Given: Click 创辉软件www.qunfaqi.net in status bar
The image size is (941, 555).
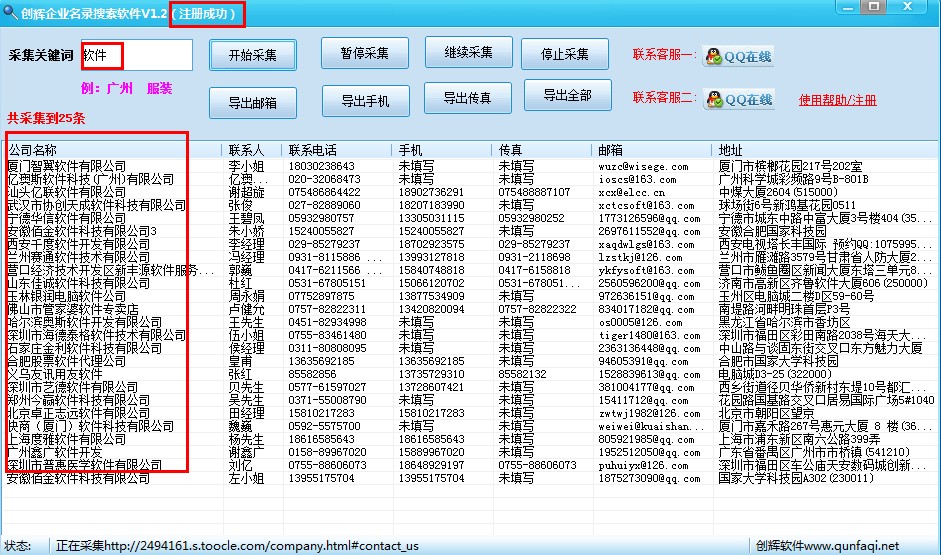Looking at the screenshot, I should click(x=828, y=545).
